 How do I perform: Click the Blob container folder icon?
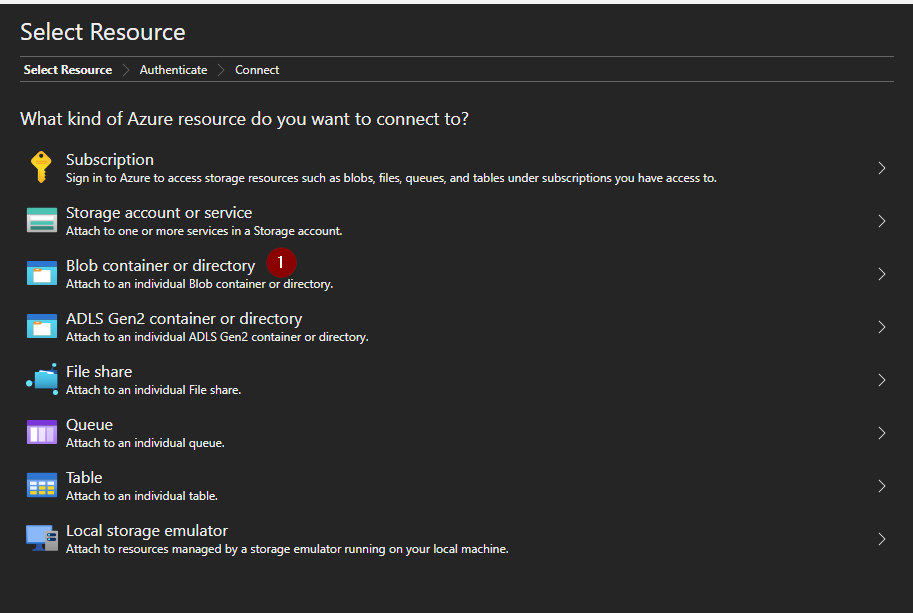click(41, 272)
